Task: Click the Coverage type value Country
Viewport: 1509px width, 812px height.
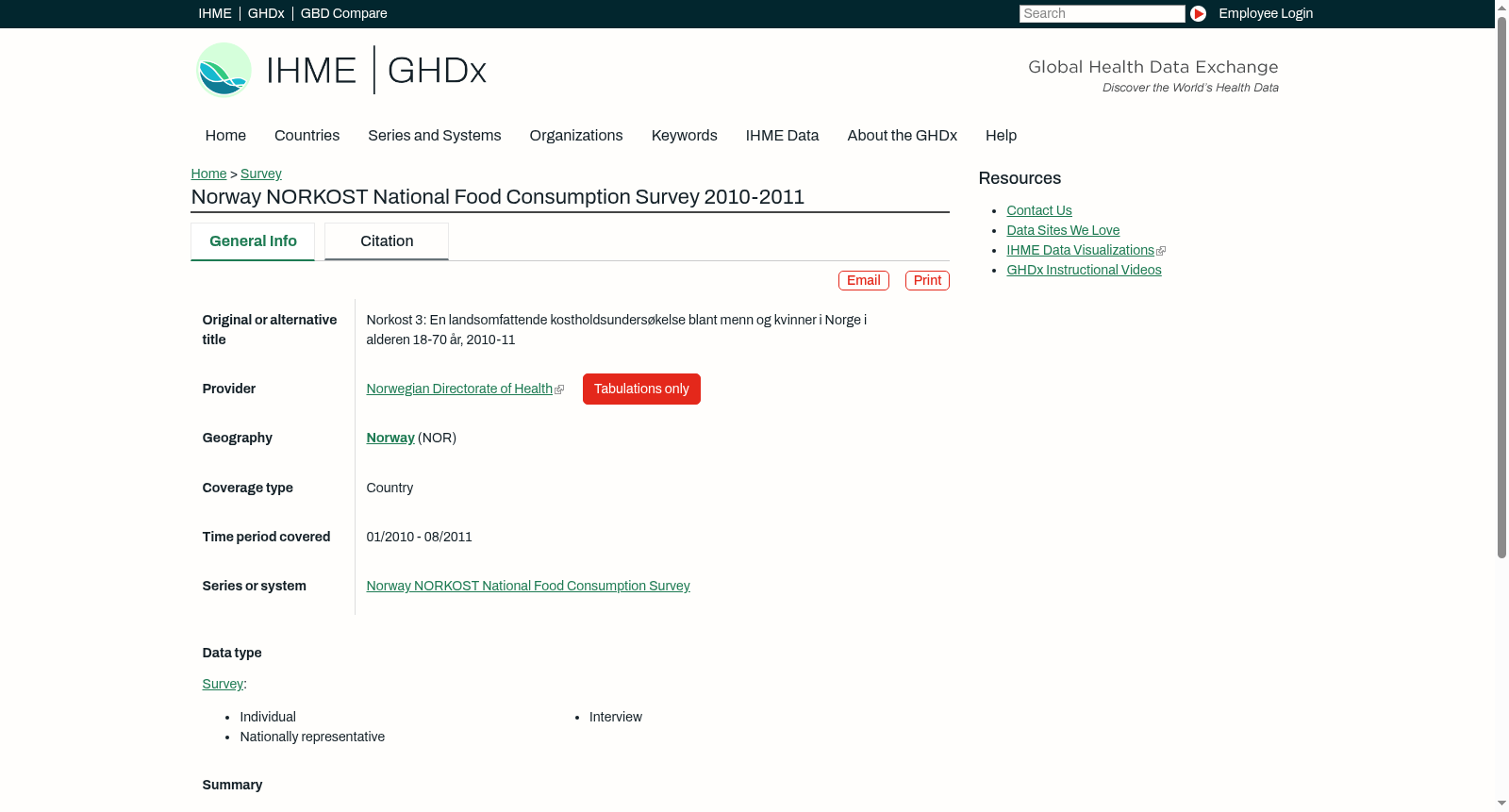Action: (390, 488)
